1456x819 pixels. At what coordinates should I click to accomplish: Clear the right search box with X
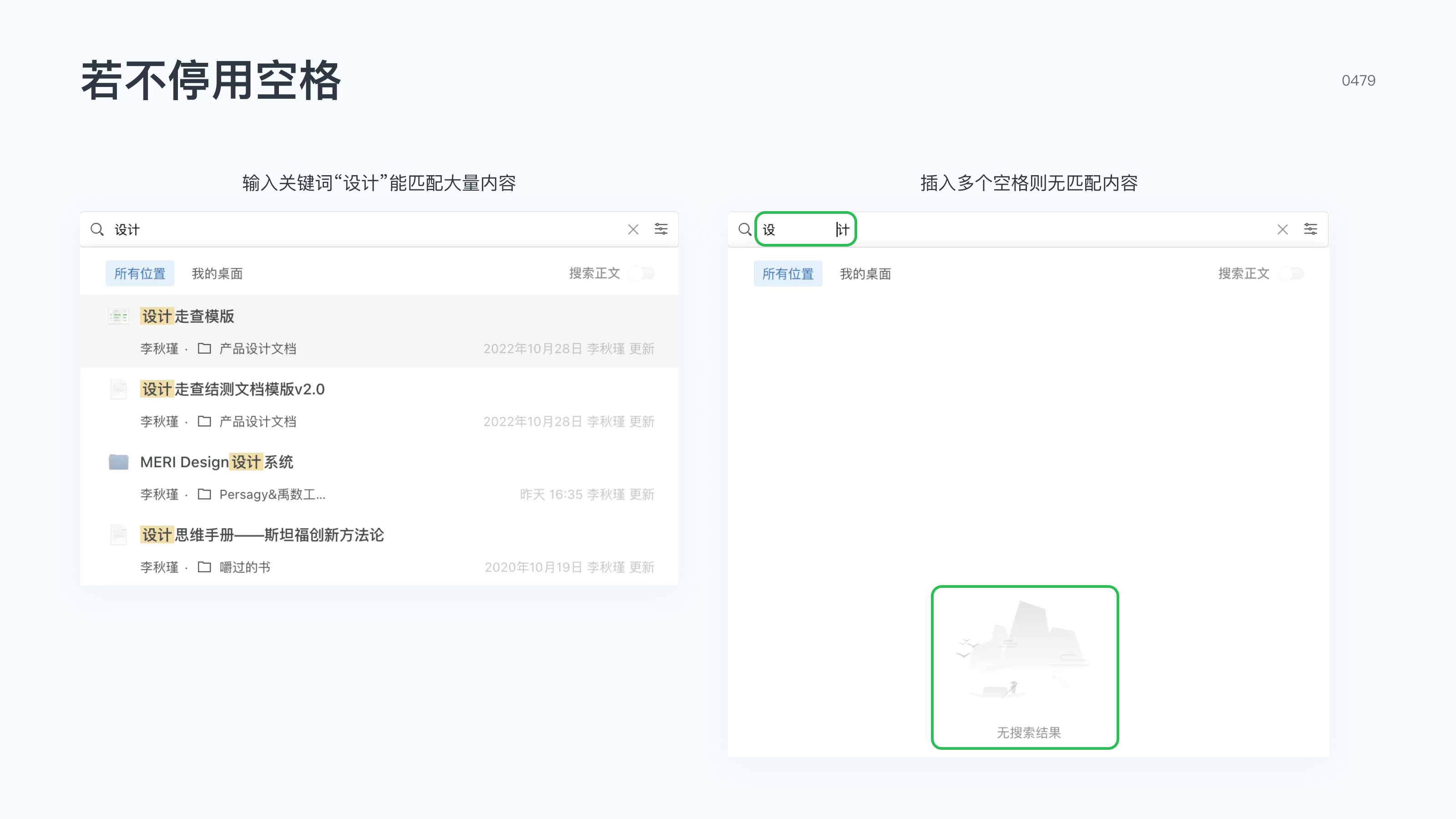tap(1283, 229)
